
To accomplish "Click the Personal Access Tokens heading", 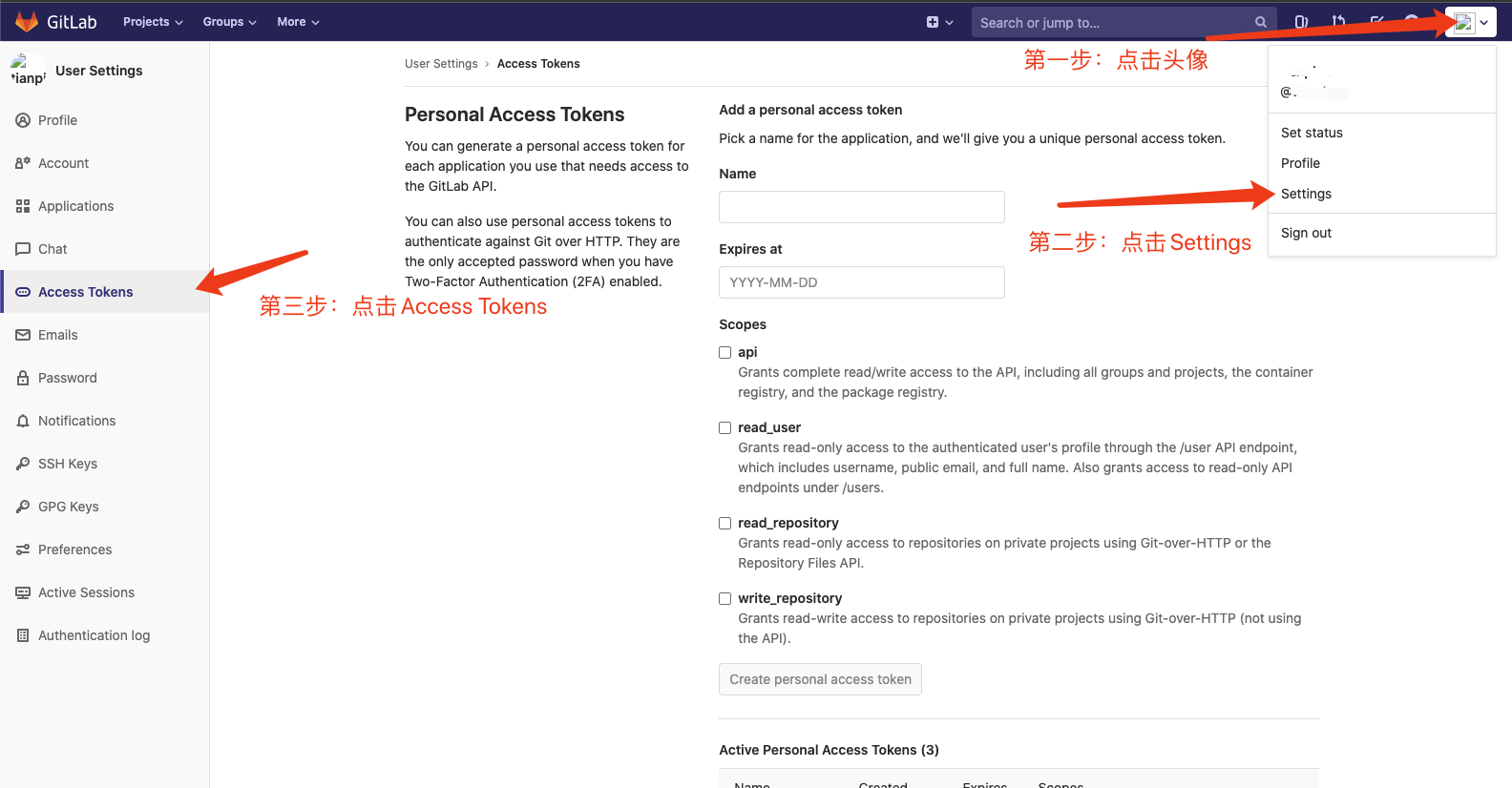I will click(x=514, y=114).
